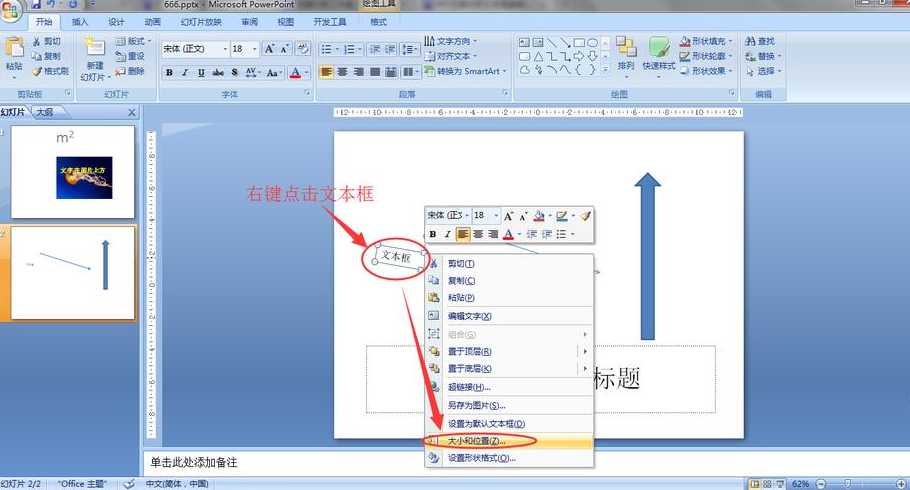Screen dimensions: 910x490
Task: Click the Undo icon in quick access toolbar
Action: (51, 5)
